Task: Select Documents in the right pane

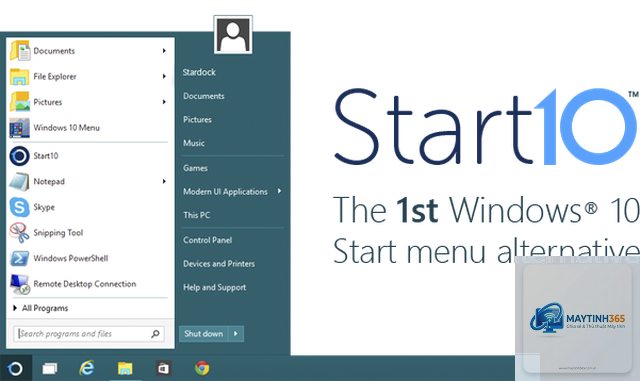Action: (204, 96)
